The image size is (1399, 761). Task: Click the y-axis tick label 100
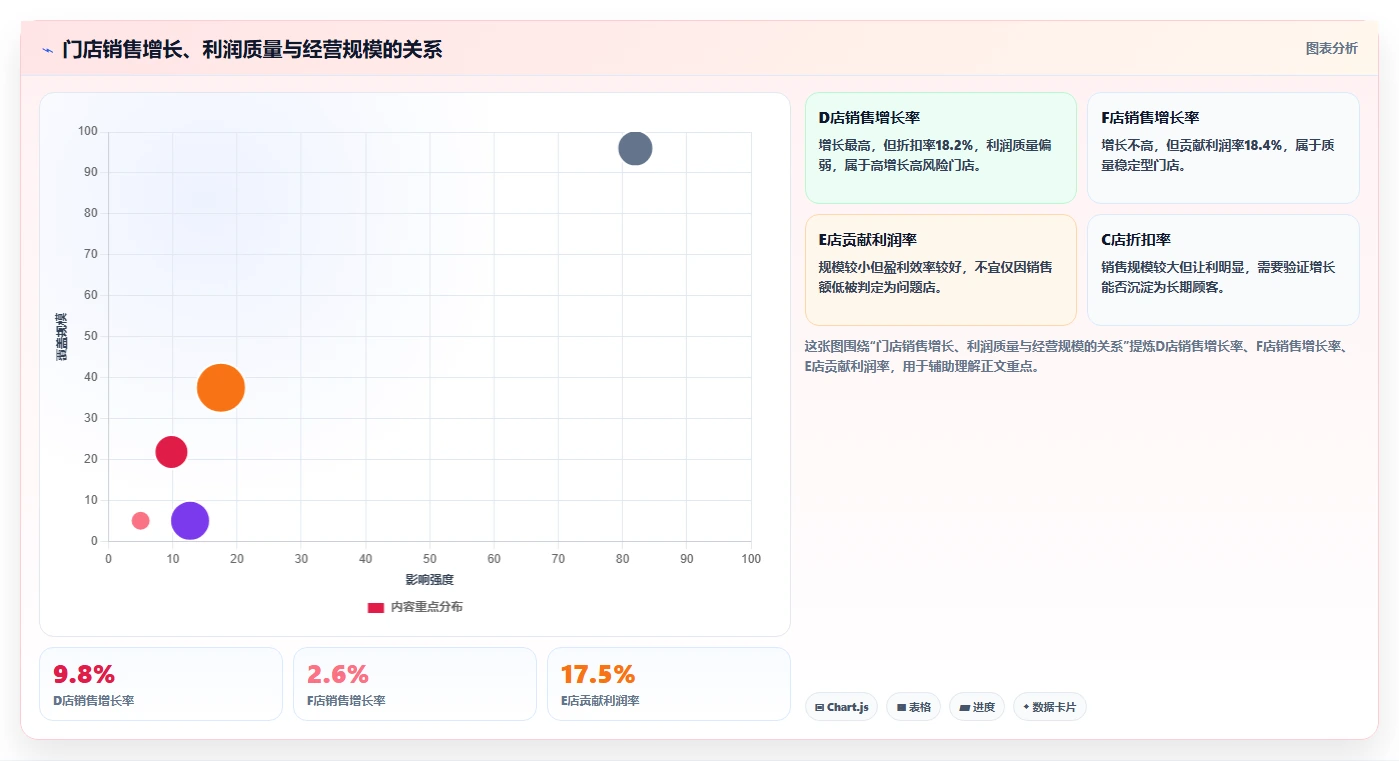88,131
